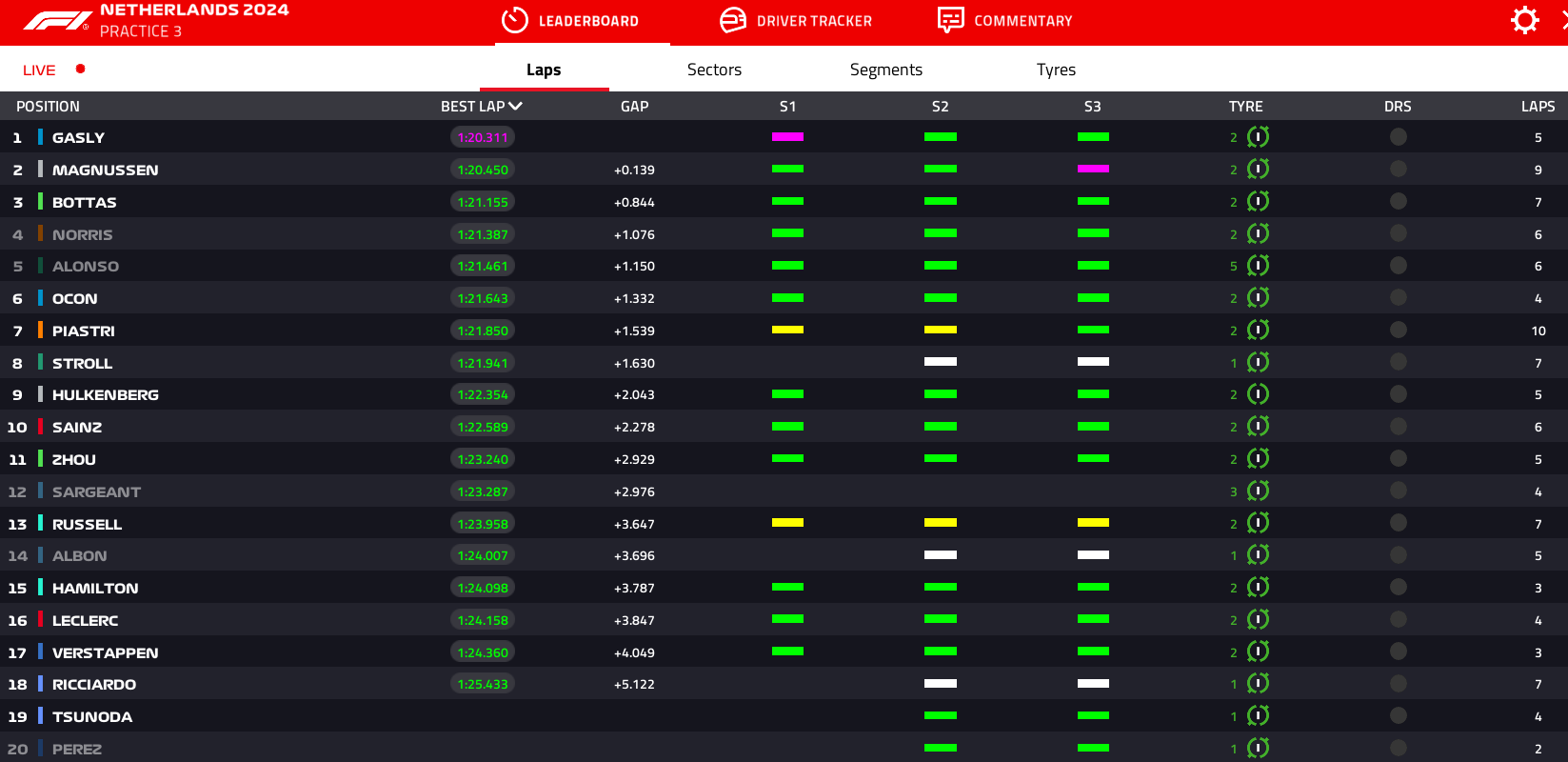This screenshot has height=762, width=1568.
Task: Sort by Best Lap column chevron
Action: (x=515, y=107)
